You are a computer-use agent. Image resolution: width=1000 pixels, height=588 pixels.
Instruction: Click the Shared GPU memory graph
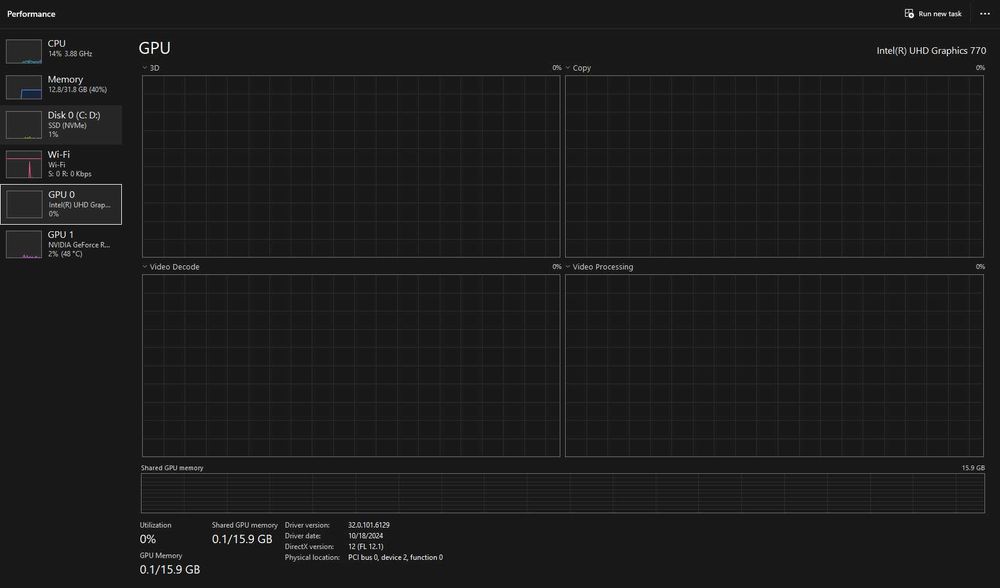pos(562,493)
